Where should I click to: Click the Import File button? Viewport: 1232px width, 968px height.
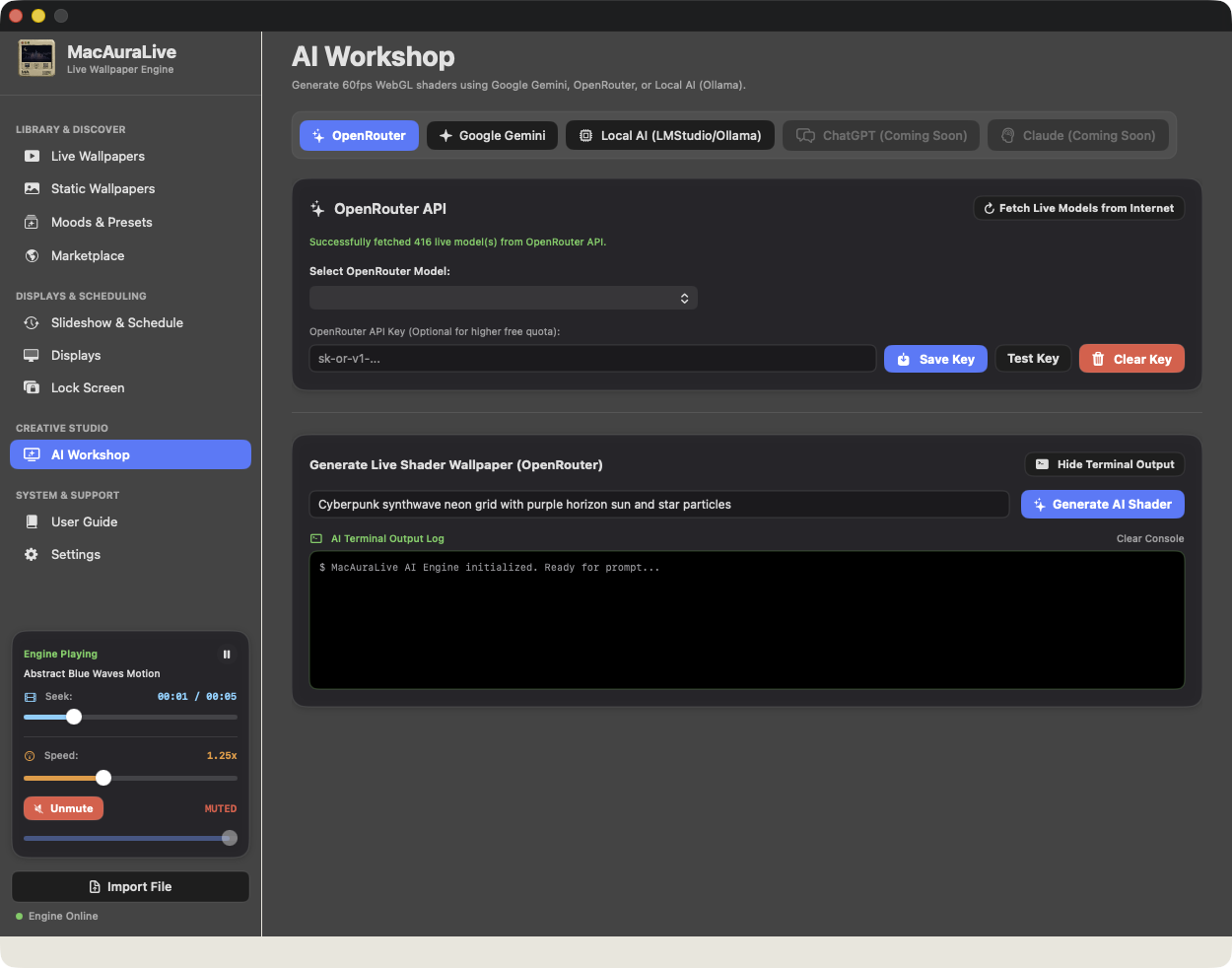[x=130, y=886]
